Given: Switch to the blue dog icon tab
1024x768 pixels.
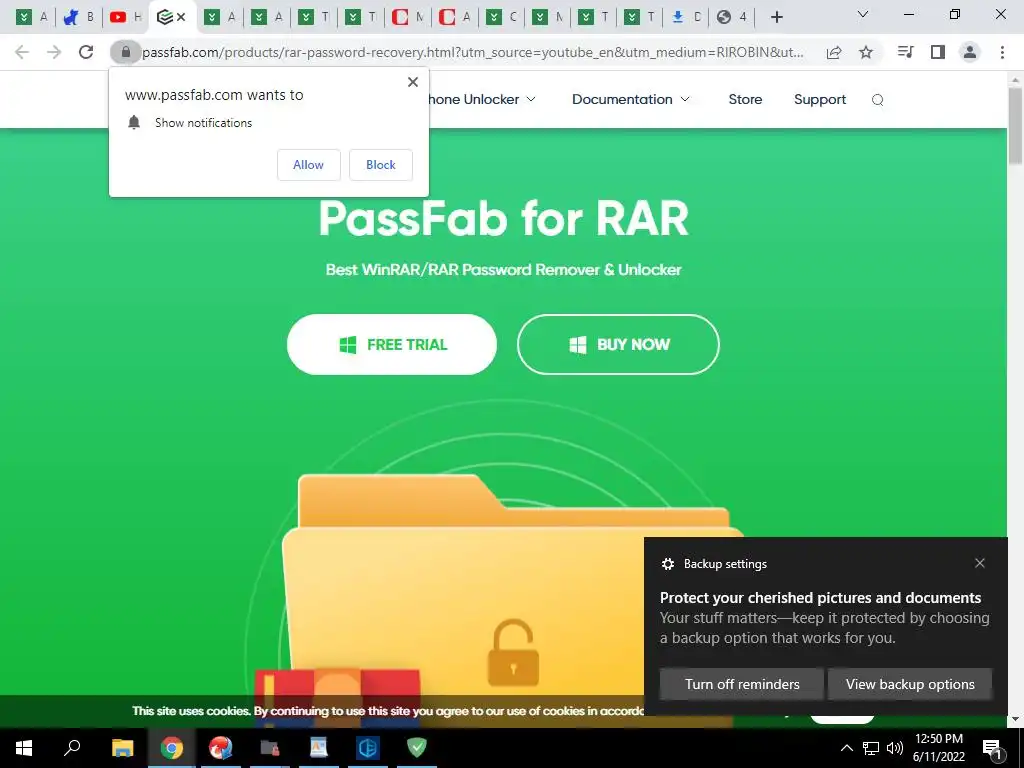Looking at the screenshot, I should 79,17.
